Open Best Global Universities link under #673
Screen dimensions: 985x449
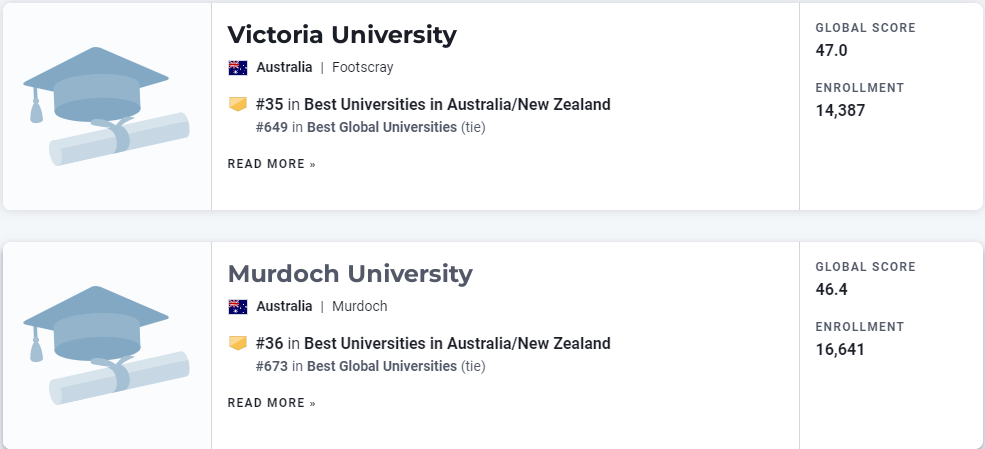(x=382, y=366)
